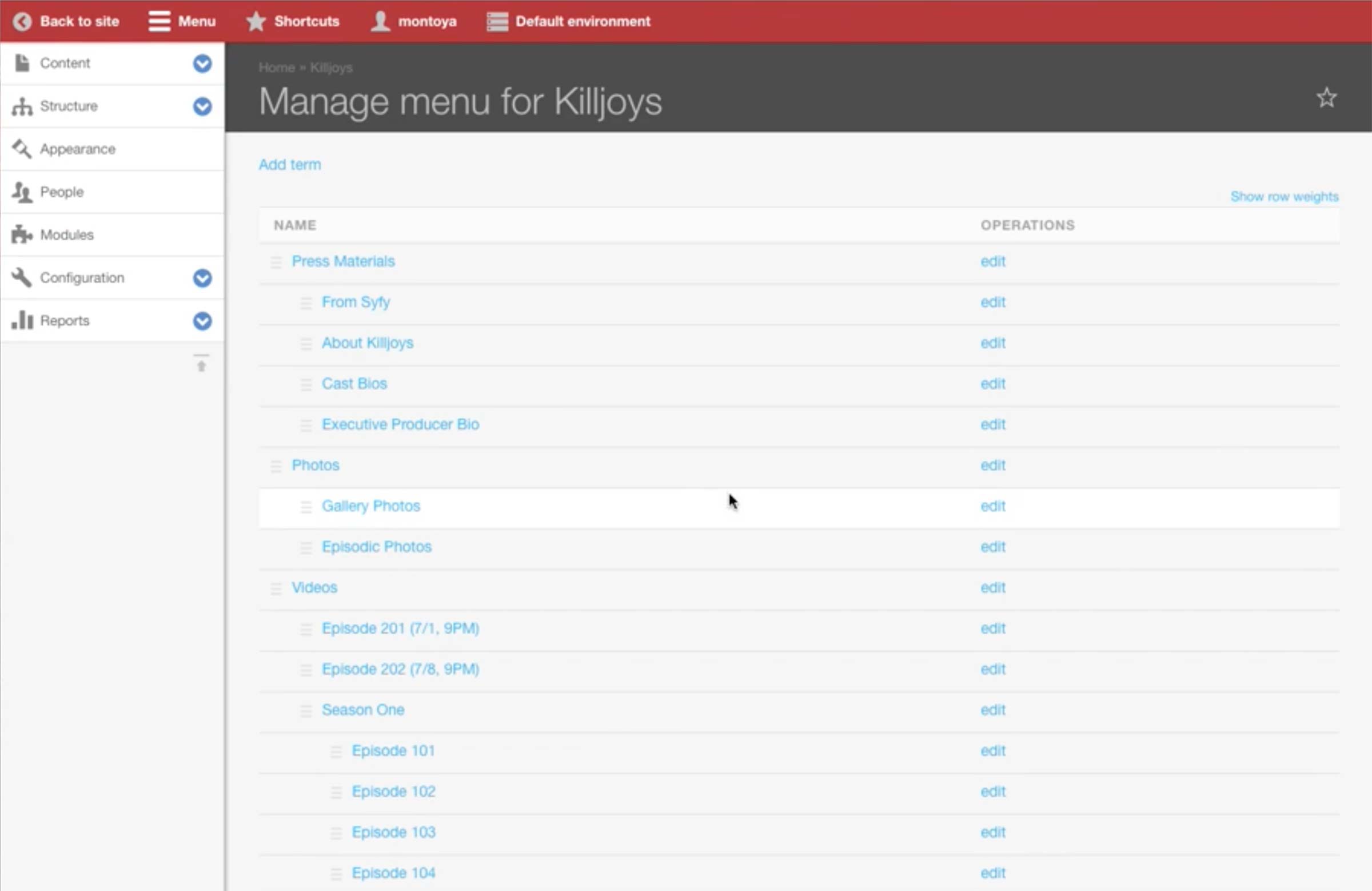
Task: Add page to shortcuts with star outline
Action: [1326, 97]
